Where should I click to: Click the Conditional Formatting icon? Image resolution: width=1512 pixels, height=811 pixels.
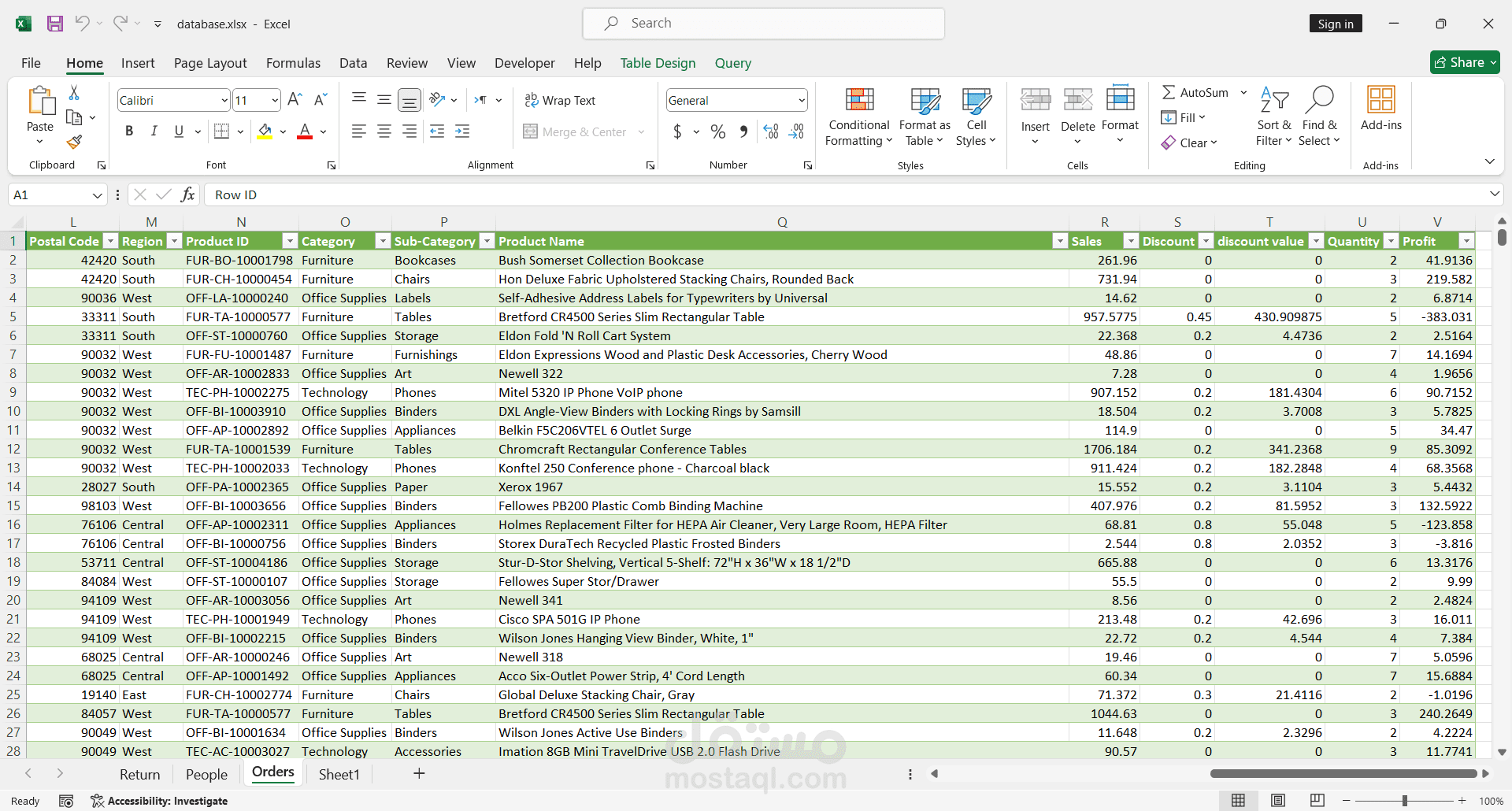pyautogui.click(x=859, y=100)
